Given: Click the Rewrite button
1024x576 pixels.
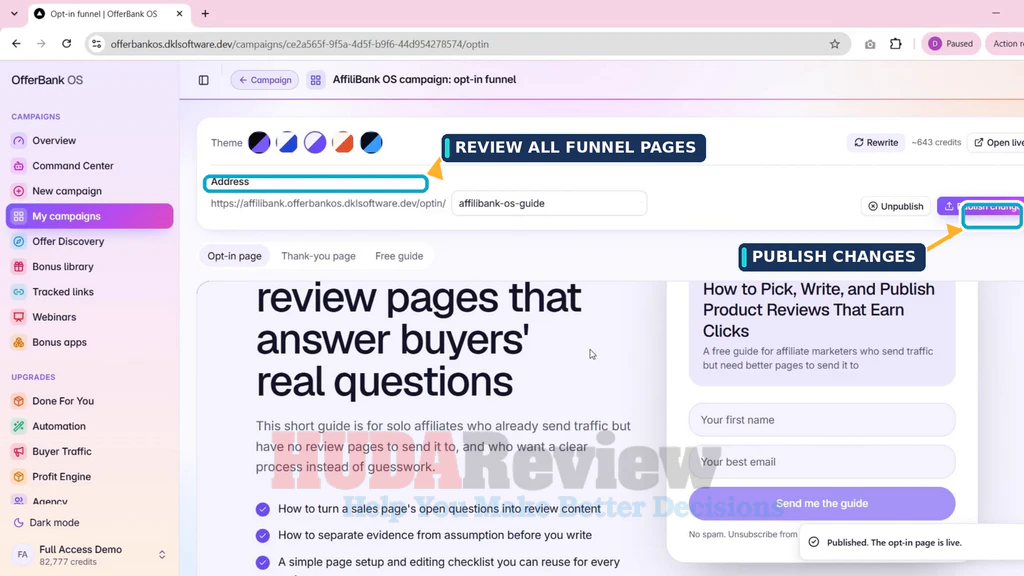Looking at the screenshot, I should (x=876, y=142).
